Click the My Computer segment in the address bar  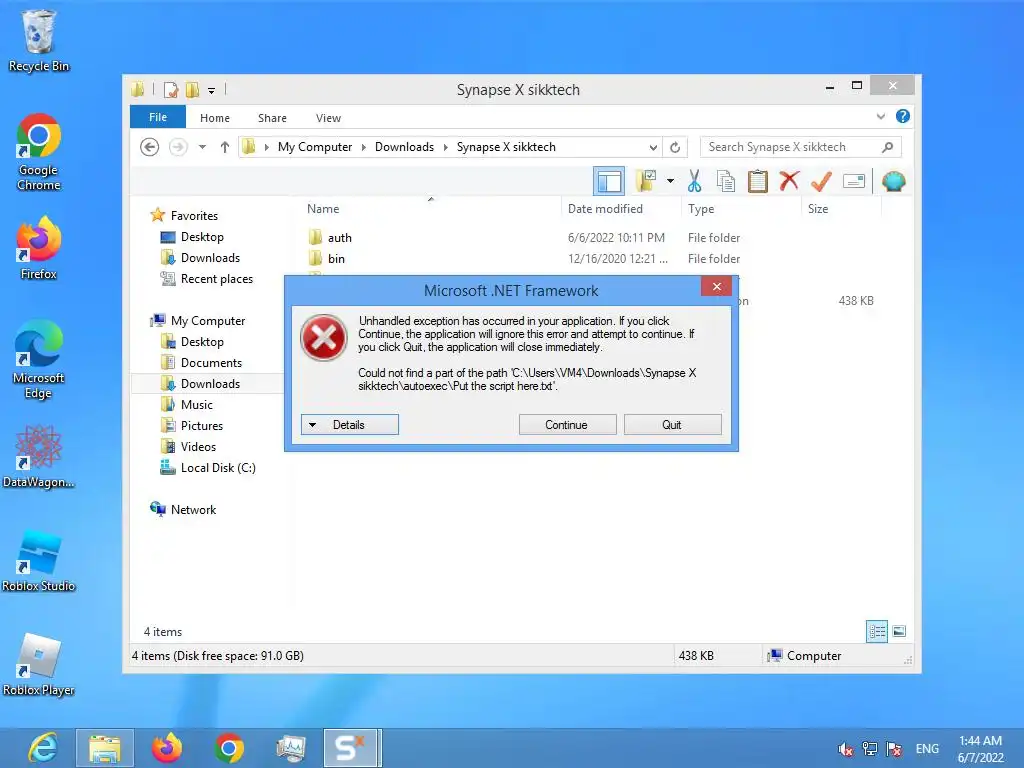click(315, 147)
